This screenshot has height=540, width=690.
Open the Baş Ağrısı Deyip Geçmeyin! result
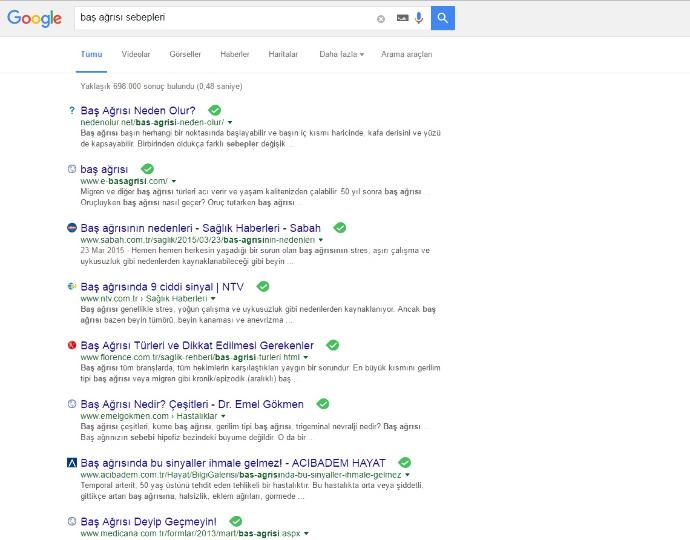[x=149, y=522]
